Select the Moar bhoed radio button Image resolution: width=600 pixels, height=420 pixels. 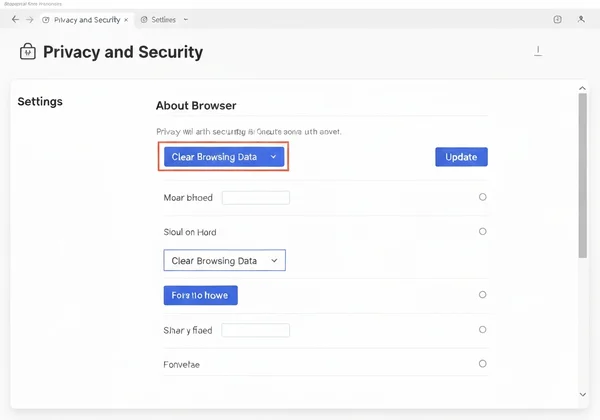(x=483, y=197)
